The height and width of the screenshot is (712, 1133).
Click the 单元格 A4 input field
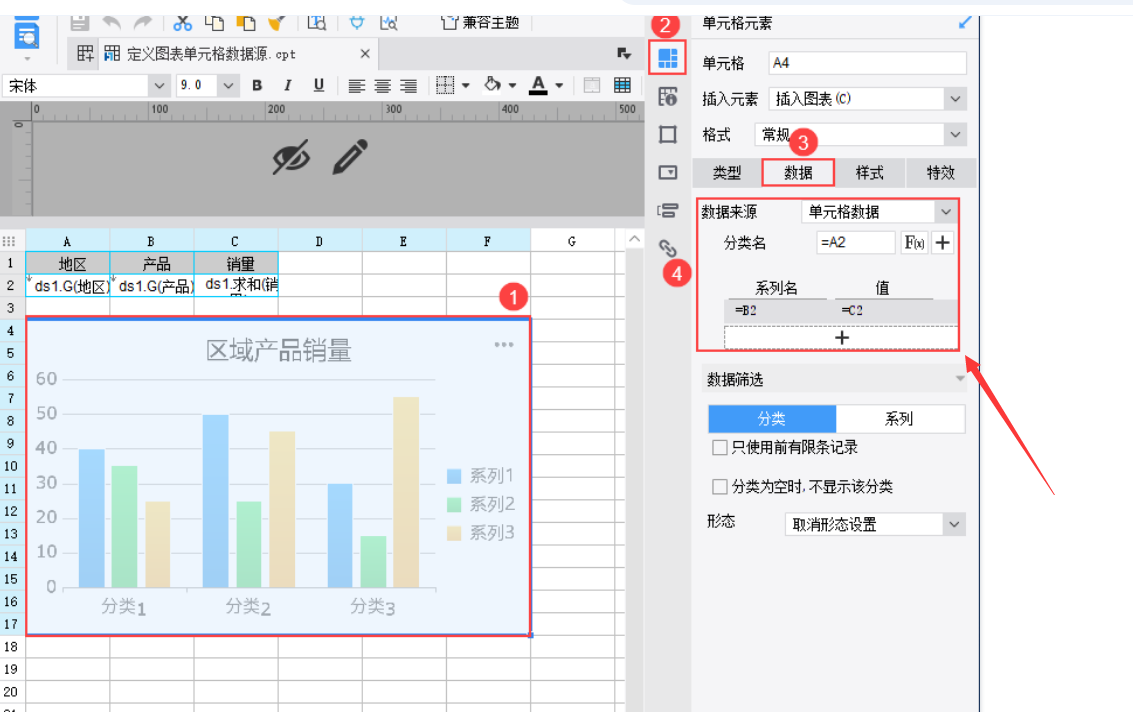click(867, 63)
